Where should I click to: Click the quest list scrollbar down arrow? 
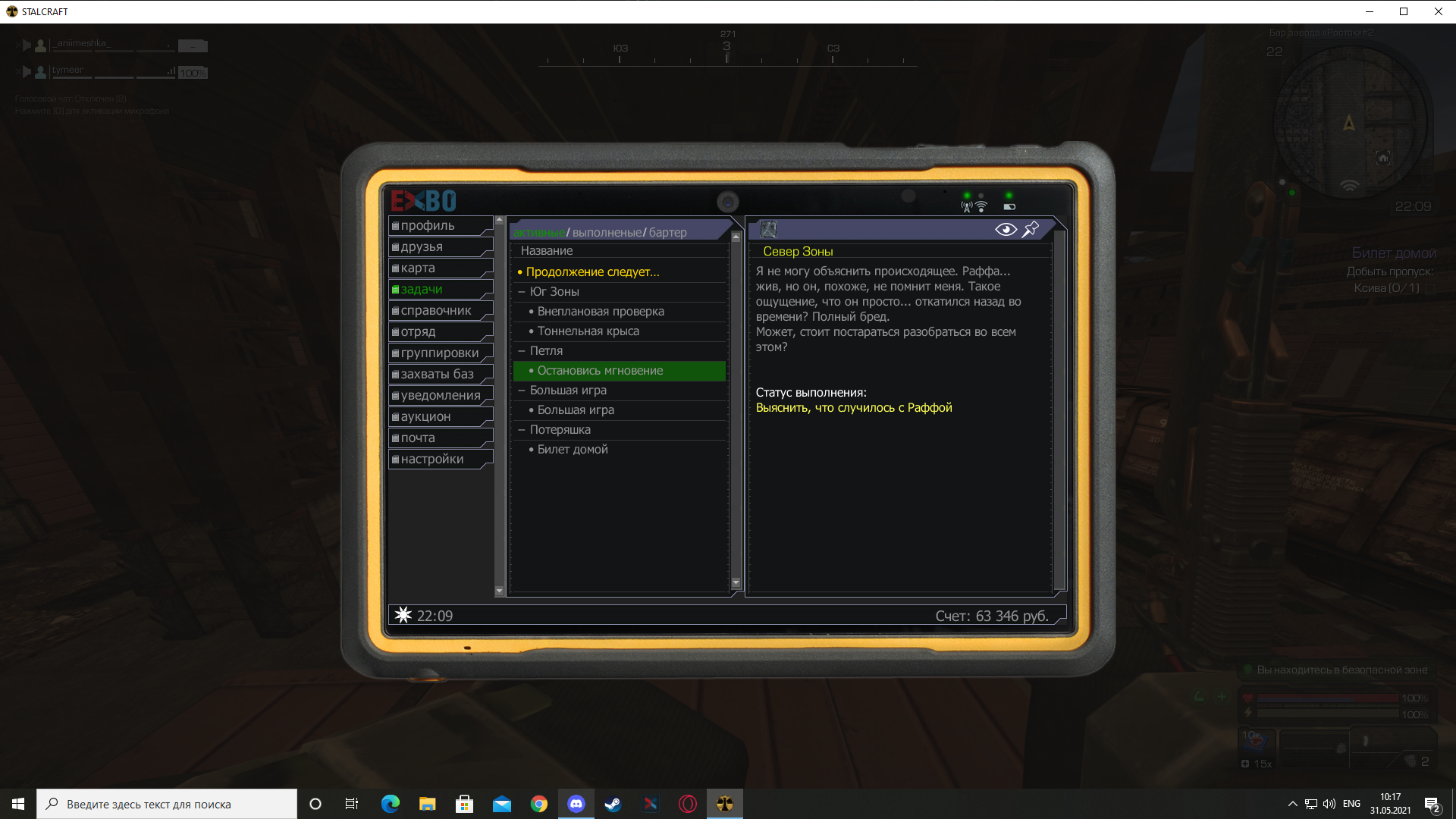(x=736, y=583)
